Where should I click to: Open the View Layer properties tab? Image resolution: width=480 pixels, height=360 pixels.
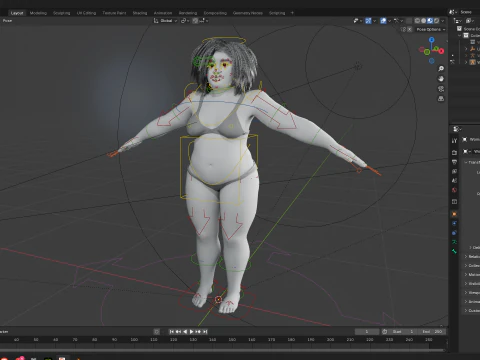[454, 171]
